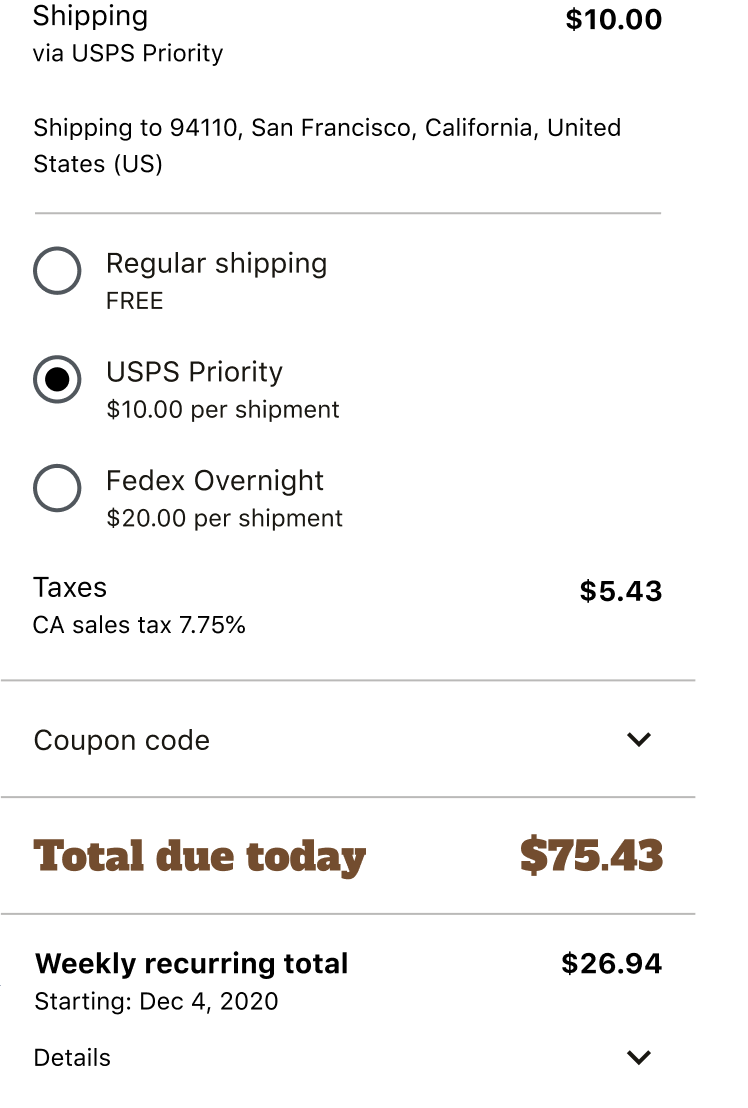Click the Shipping heading
The width and height of the screenshot is (748, 1108).
pyautogui.click(x=90, y=17)
